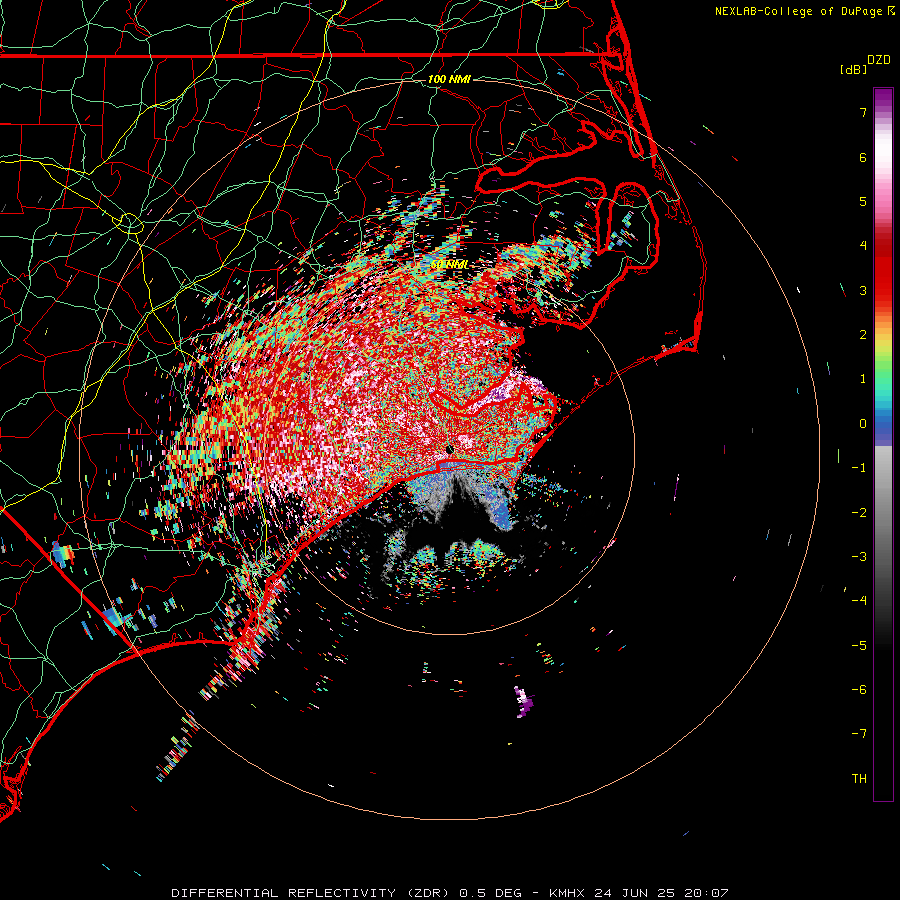Screen dimensions: 900x900
Task: Click the 2 dB scale label
Action: pos(863,335)
